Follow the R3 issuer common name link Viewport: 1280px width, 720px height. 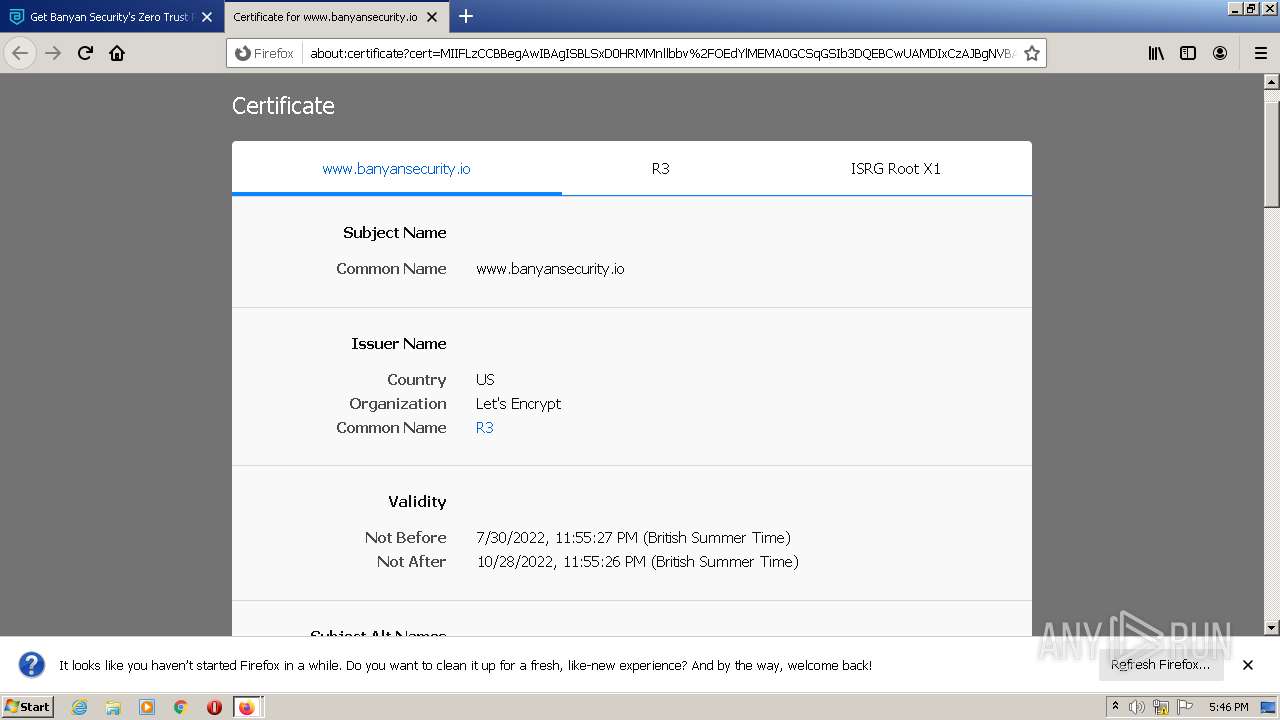485,428
